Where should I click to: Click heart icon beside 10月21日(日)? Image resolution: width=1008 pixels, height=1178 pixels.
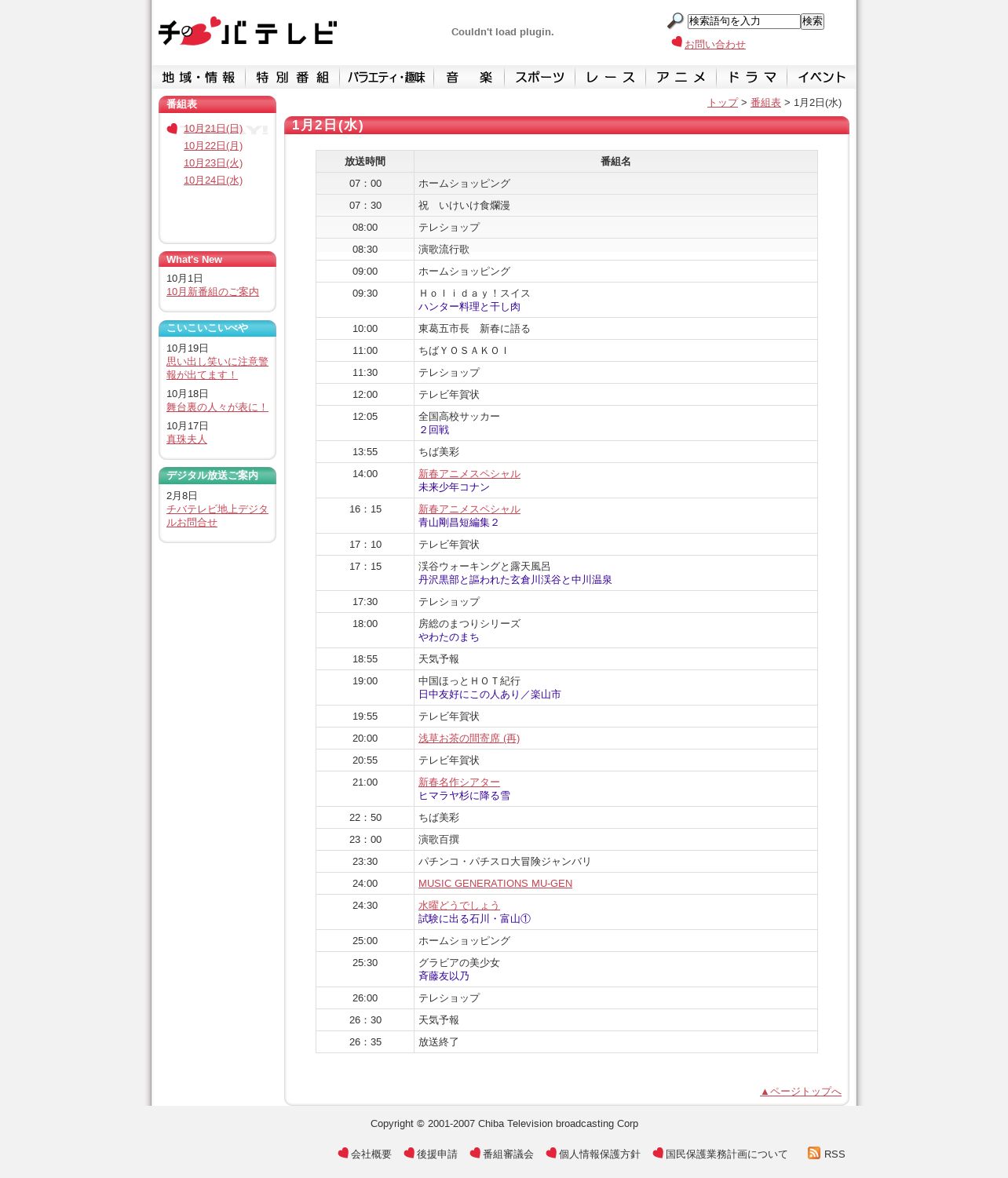tap(173, 129)
